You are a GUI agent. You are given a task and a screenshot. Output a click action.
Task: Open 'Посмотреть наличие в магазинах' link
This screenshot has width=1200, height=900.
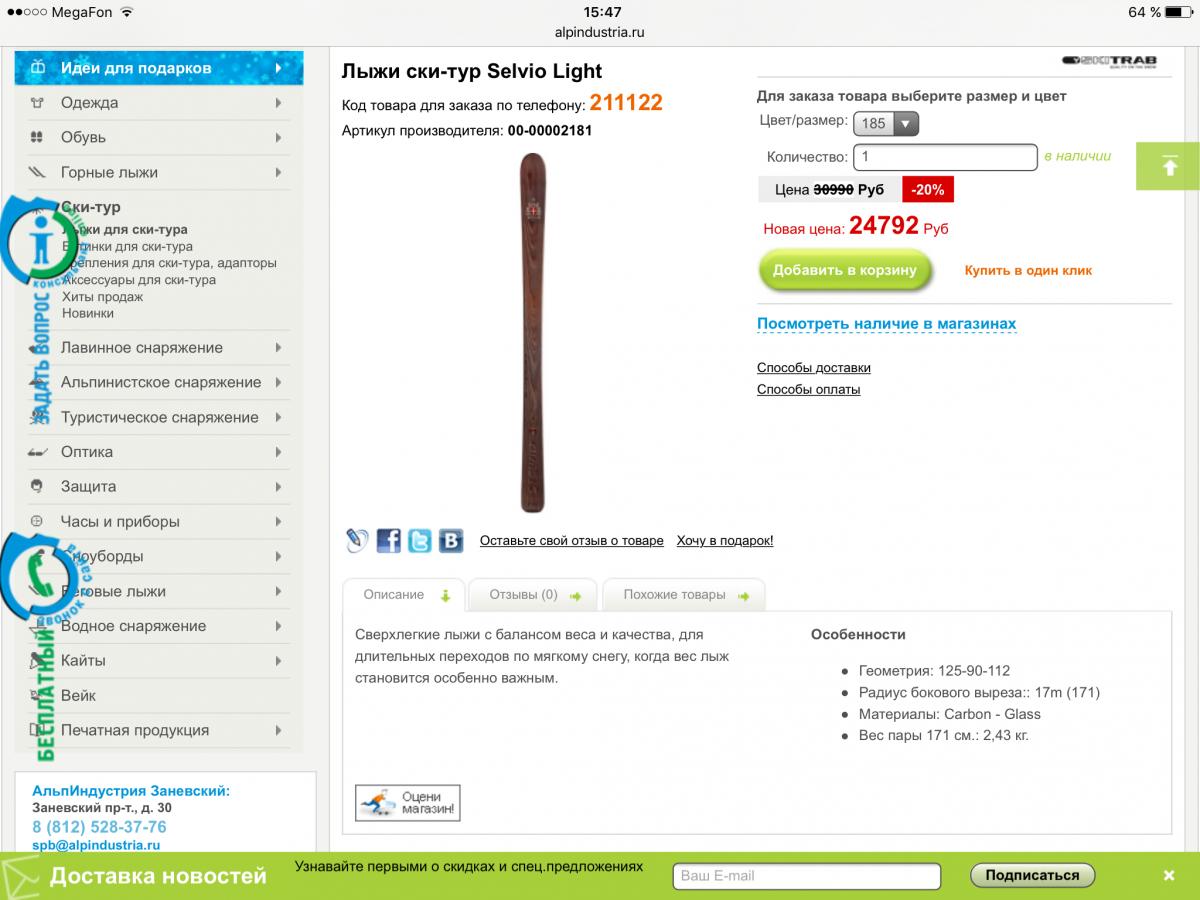(886, 324)
